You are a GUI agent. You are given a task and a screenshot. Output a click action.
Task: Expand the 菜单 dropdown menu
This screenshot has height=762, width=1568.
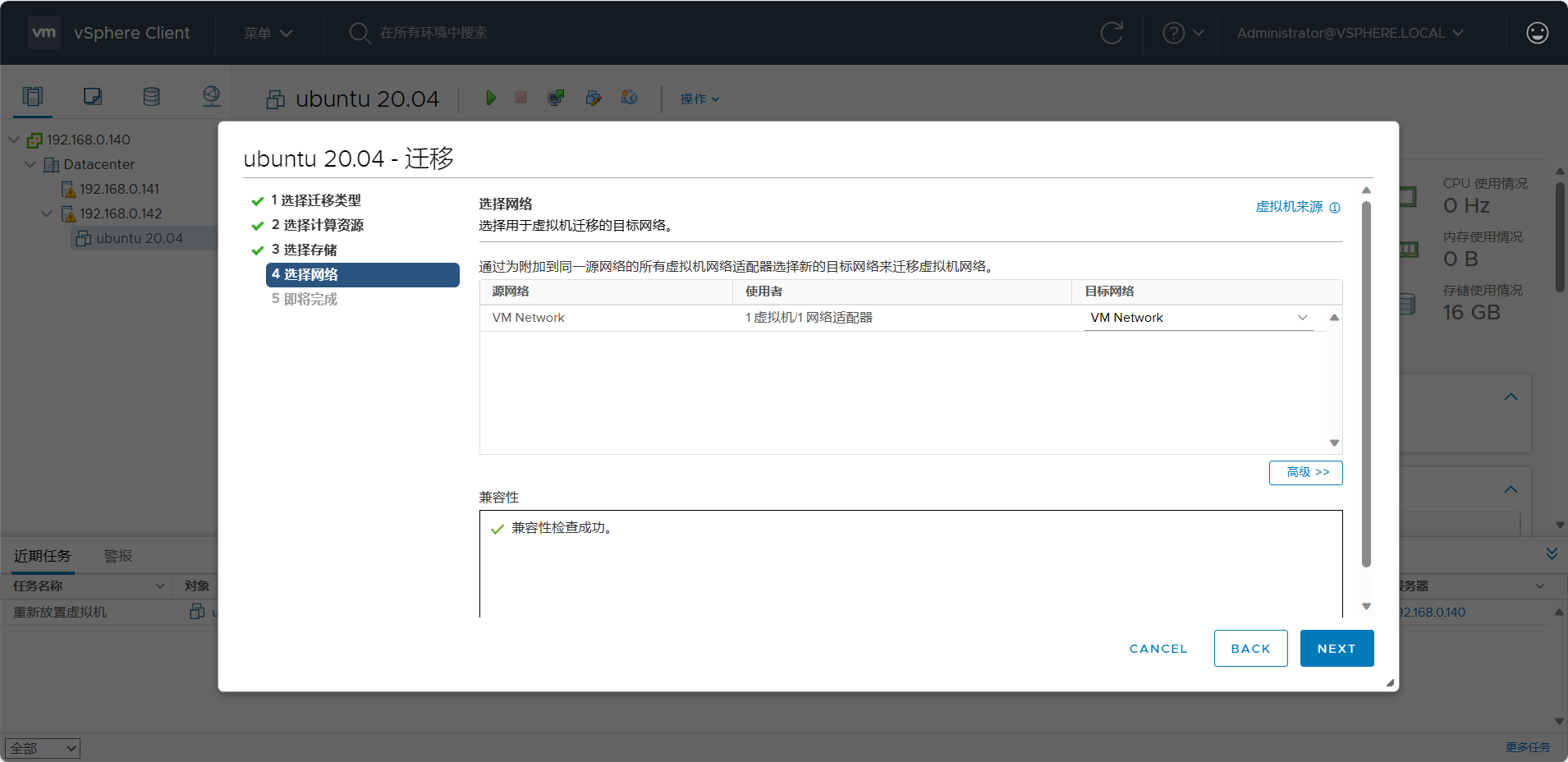pyautogui.click(x=268, y=33)
